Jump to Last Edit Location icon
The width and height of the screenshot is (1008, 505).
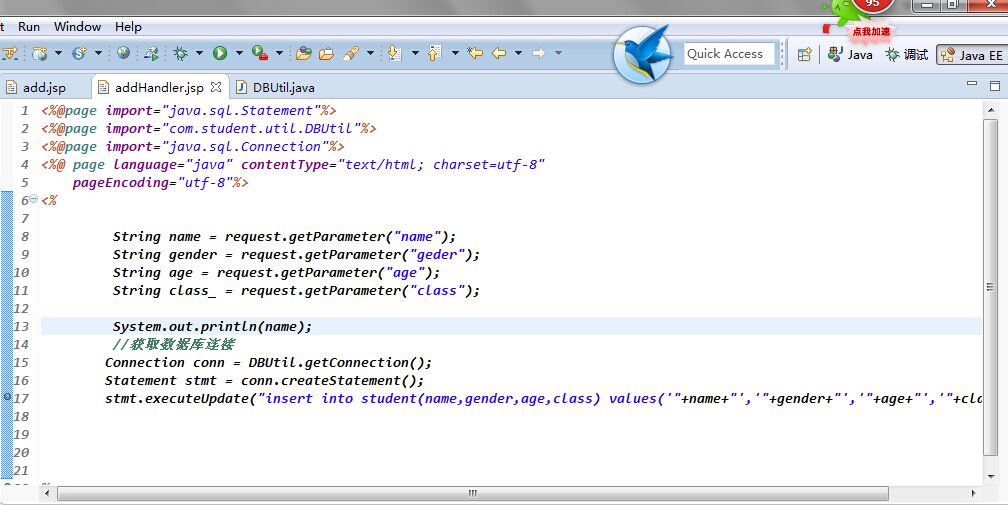pos(475,53)
